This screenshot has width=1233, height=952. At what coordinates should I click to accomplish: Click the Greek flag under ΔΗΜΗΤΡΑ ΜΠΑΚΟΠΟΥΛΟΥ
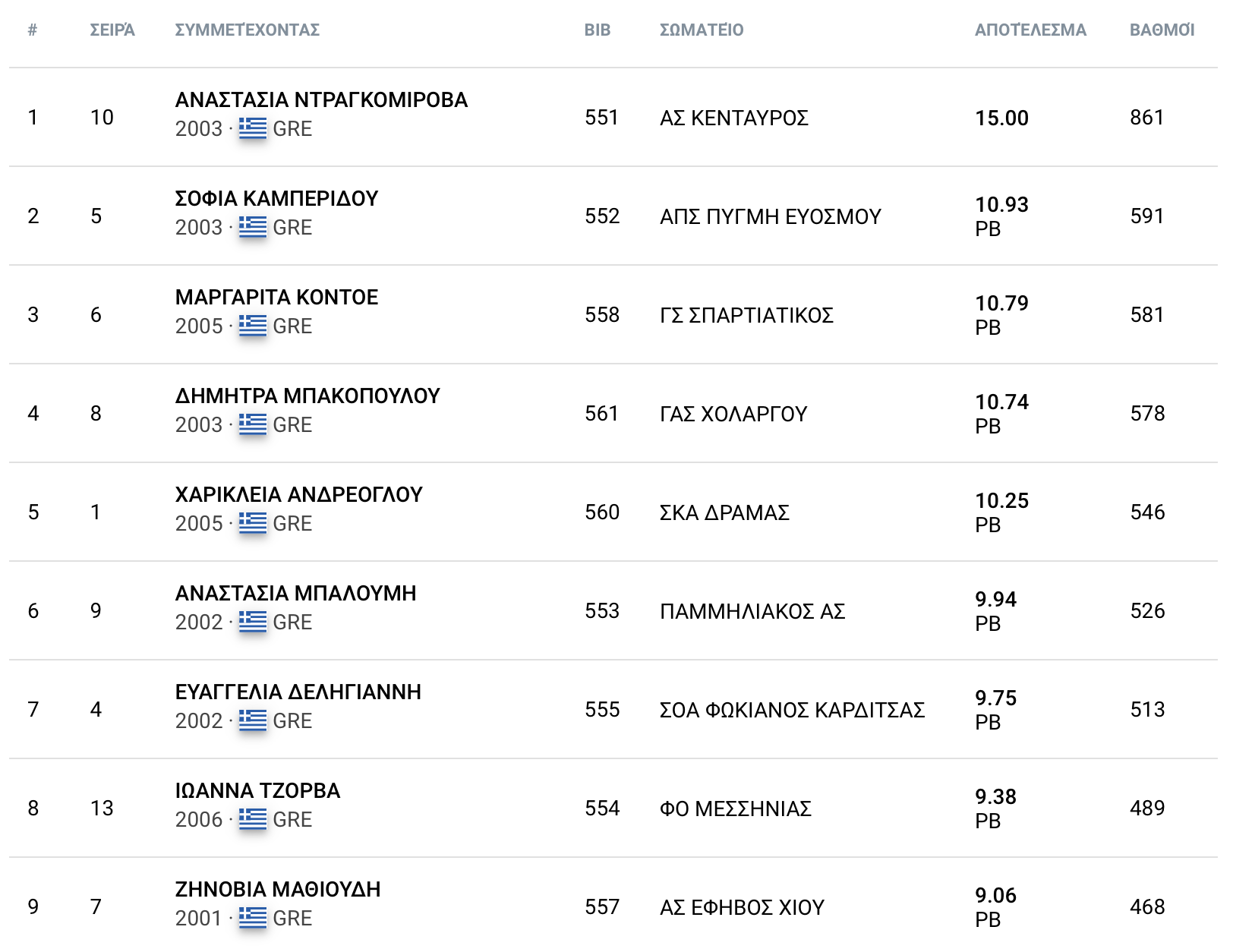tap(252, 424)
